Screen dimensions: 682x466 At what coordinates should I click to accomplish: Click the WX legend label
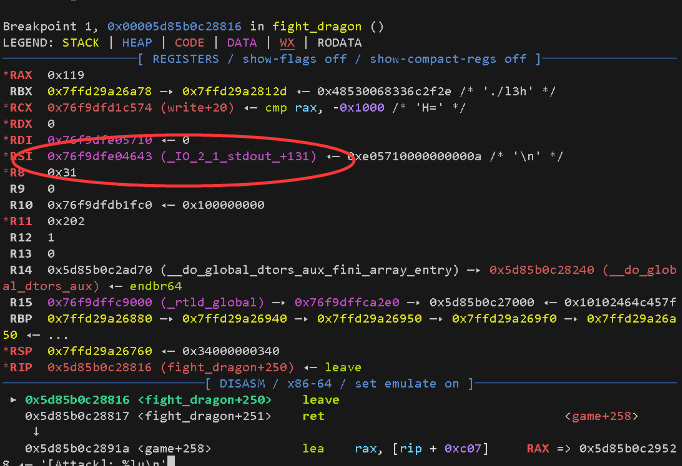pyautogui.click(x=287, y=43)
